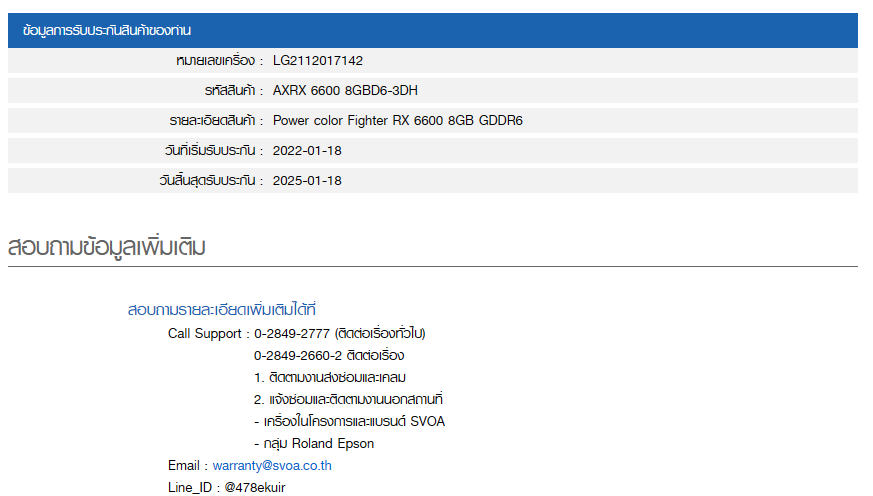Click the Call Support label
Image resolution: width=873 pixels, height=496 pixels.
click(x=204, y=333)
